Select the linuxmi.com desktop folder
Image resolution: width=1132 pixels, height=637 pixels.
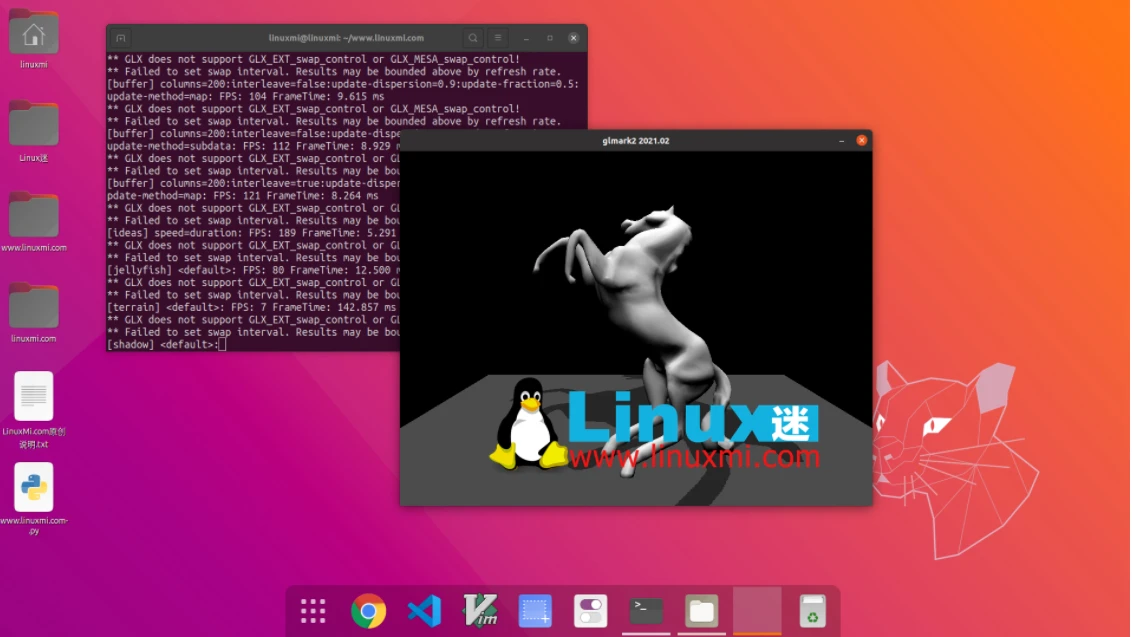click(x=33, y=313)
